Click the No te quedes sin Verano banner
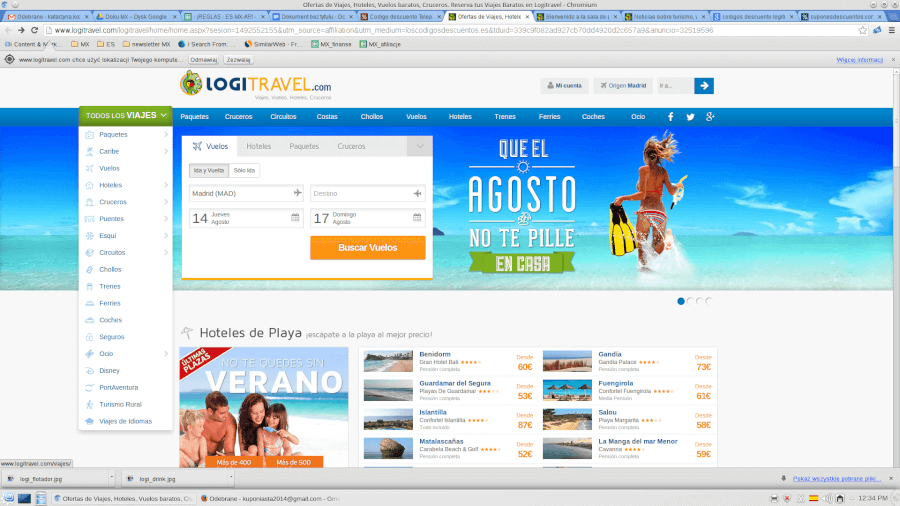Image resolution: width=900 pixels, height=506 pixels. 264,407
